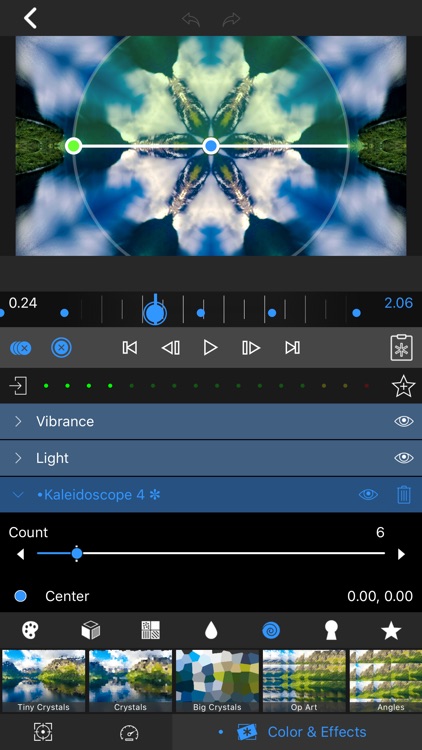Open the color palette effects category
422x750 pixels.
[x=30, y=630]
